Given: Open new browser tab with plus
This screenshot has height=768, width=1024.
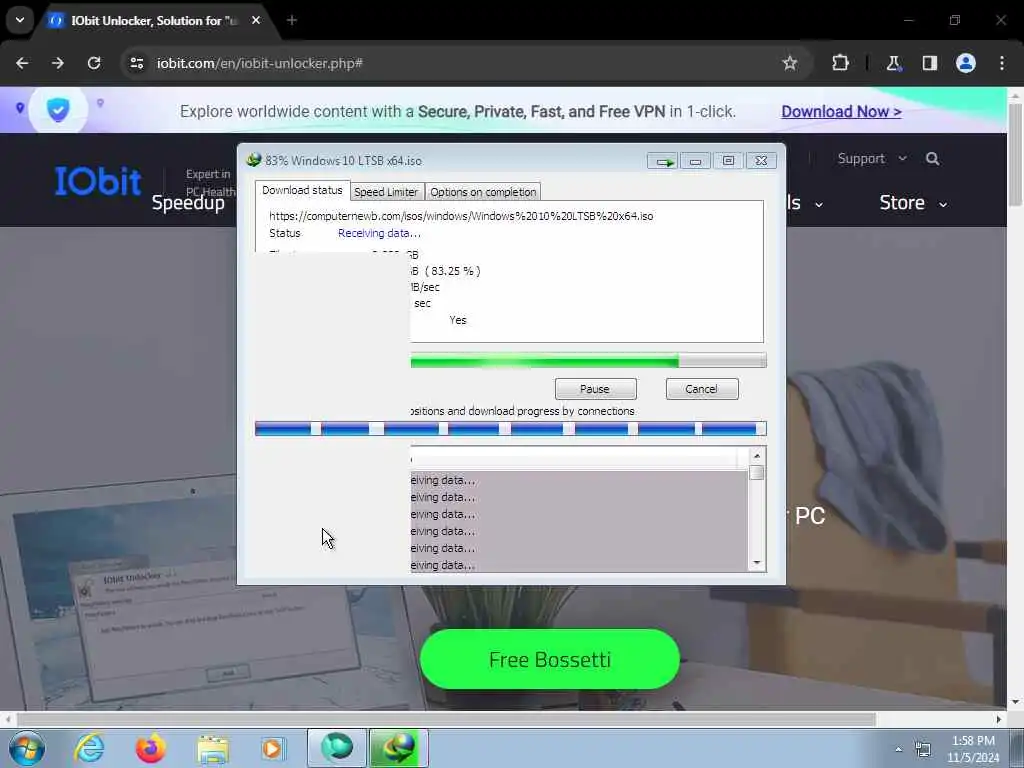Looking at the screenshot, I should coord(292,20).
